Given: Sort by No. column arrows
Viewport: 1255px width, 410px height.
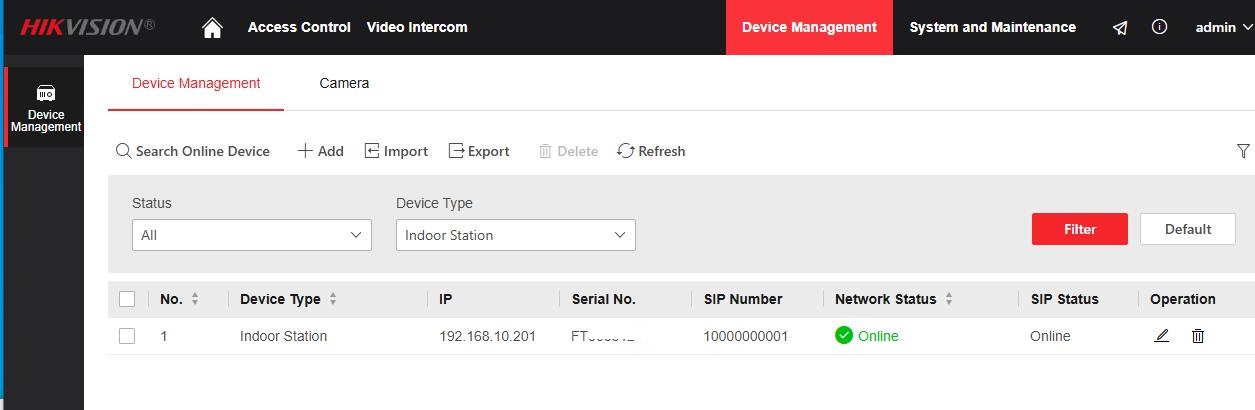Looking at the screenshot, I should point(195,299).
